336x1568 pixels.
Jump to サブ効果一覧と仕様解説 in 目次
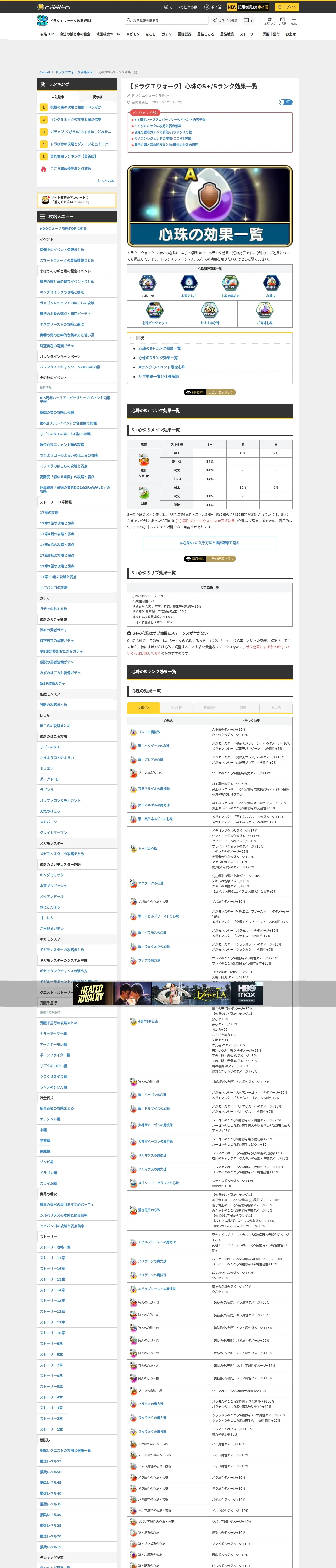[x=159, y=377]
